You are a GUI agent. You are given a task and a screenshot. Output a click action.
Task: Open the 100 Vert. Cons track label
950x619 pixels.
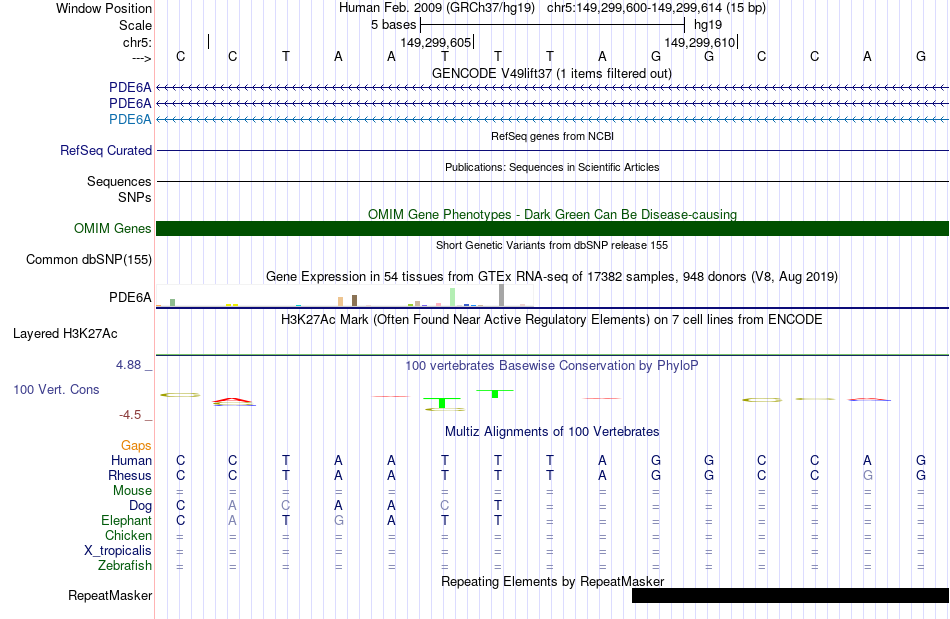click(56, 389)
